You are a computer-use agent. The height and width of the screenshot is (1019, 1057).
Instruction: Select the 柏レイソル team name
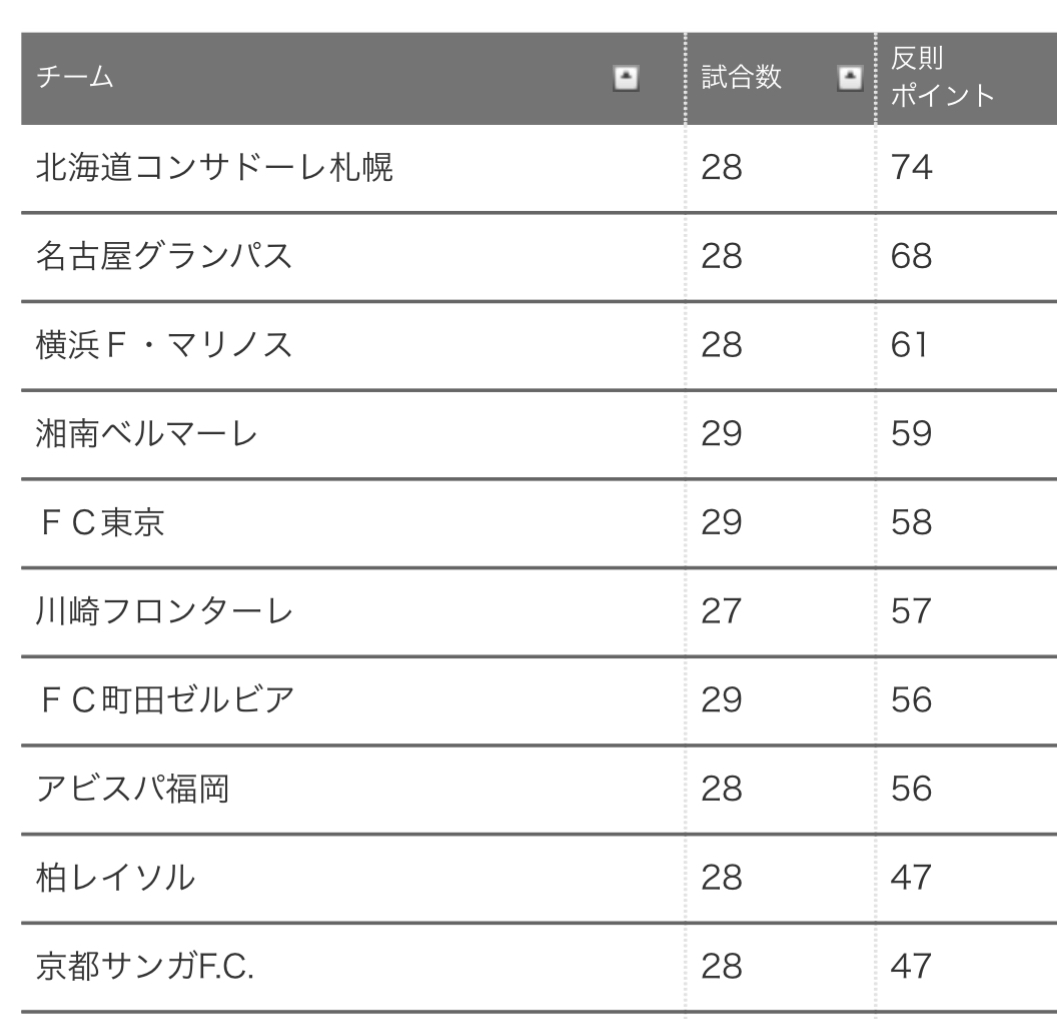tap(115, 877)
